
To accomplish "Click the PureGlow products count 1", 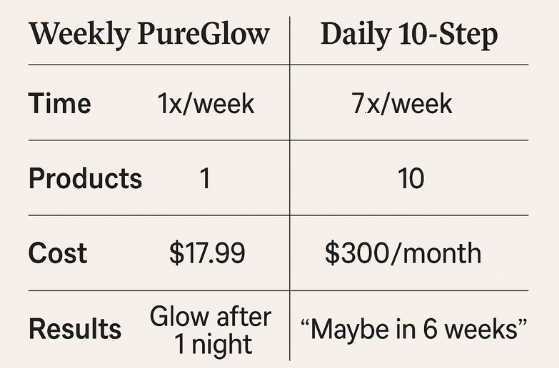I will [x=205, y=178].
